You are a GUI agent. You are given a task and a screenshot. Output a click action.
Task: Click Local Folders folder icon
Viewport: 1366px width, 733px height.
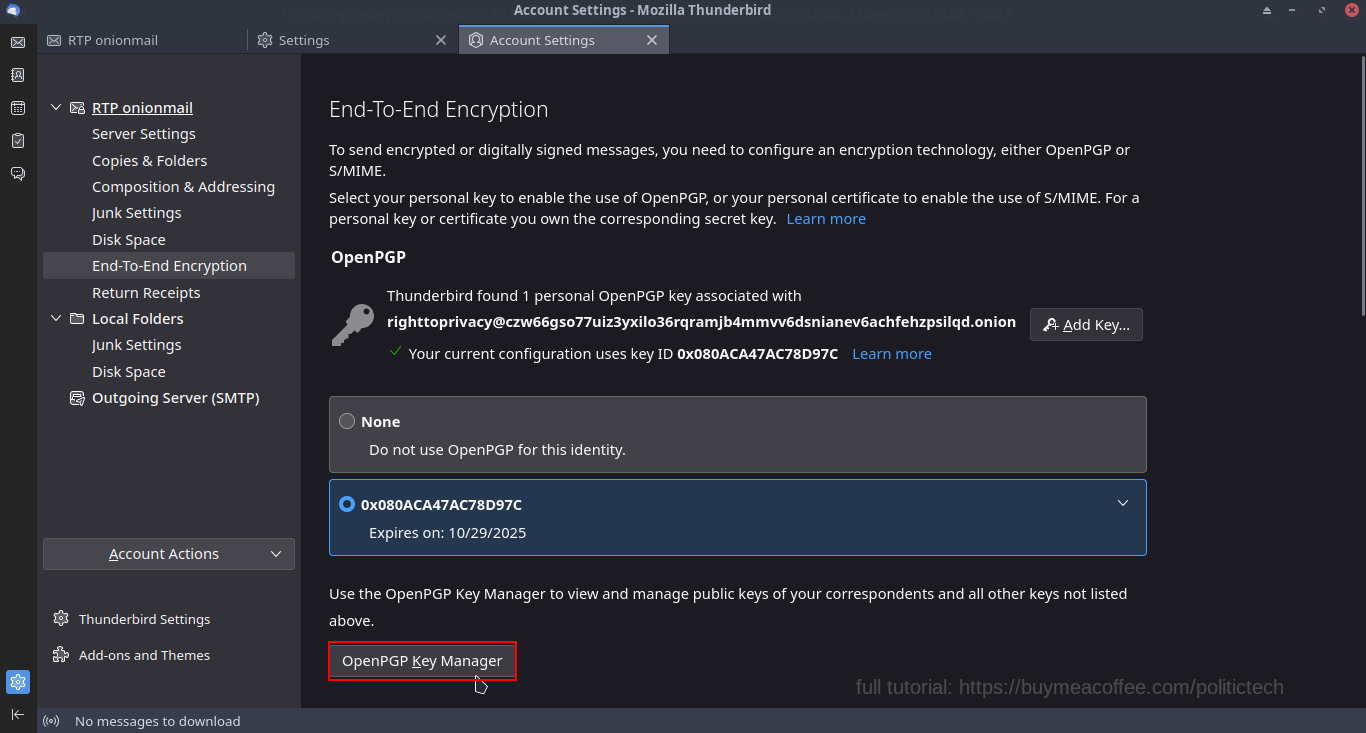[x=77, y=319]
